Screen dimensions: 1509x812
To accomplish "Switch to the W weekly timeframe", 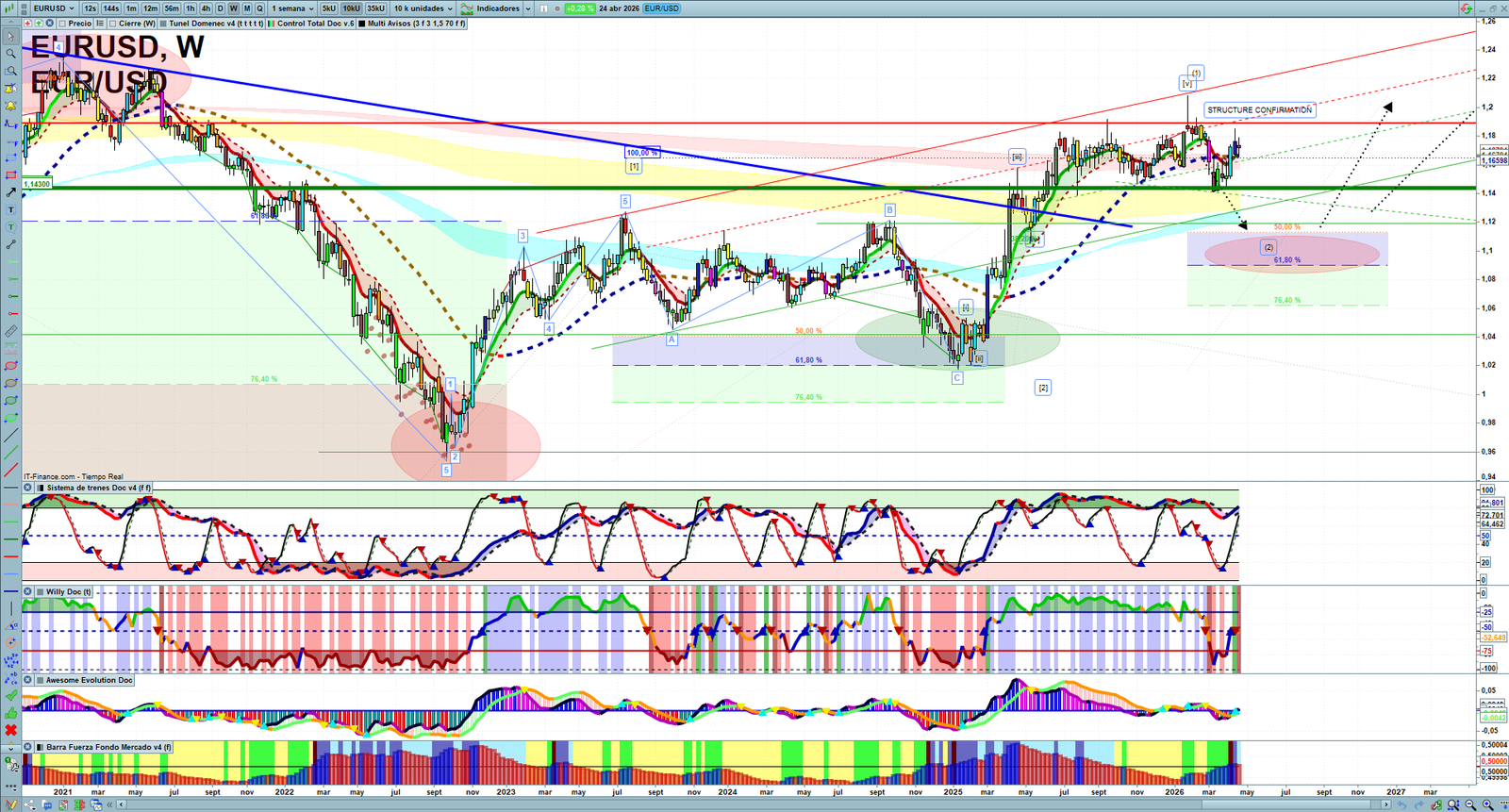I will [234, 8].
